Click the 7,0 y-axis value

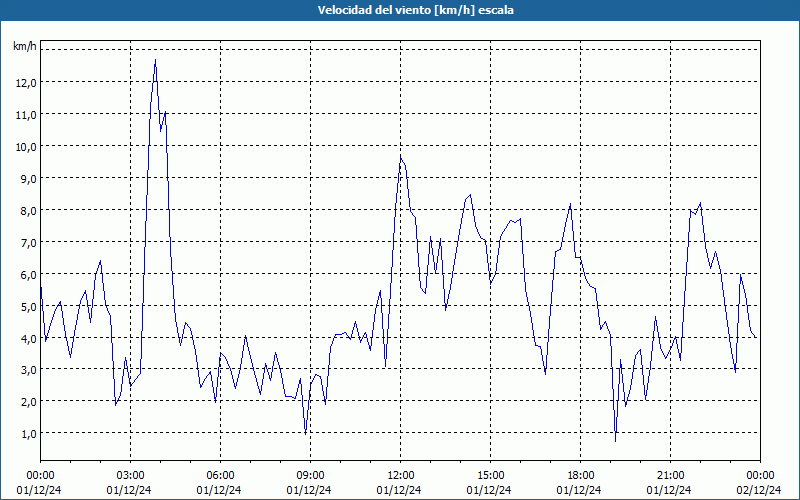tap(28, 243)
